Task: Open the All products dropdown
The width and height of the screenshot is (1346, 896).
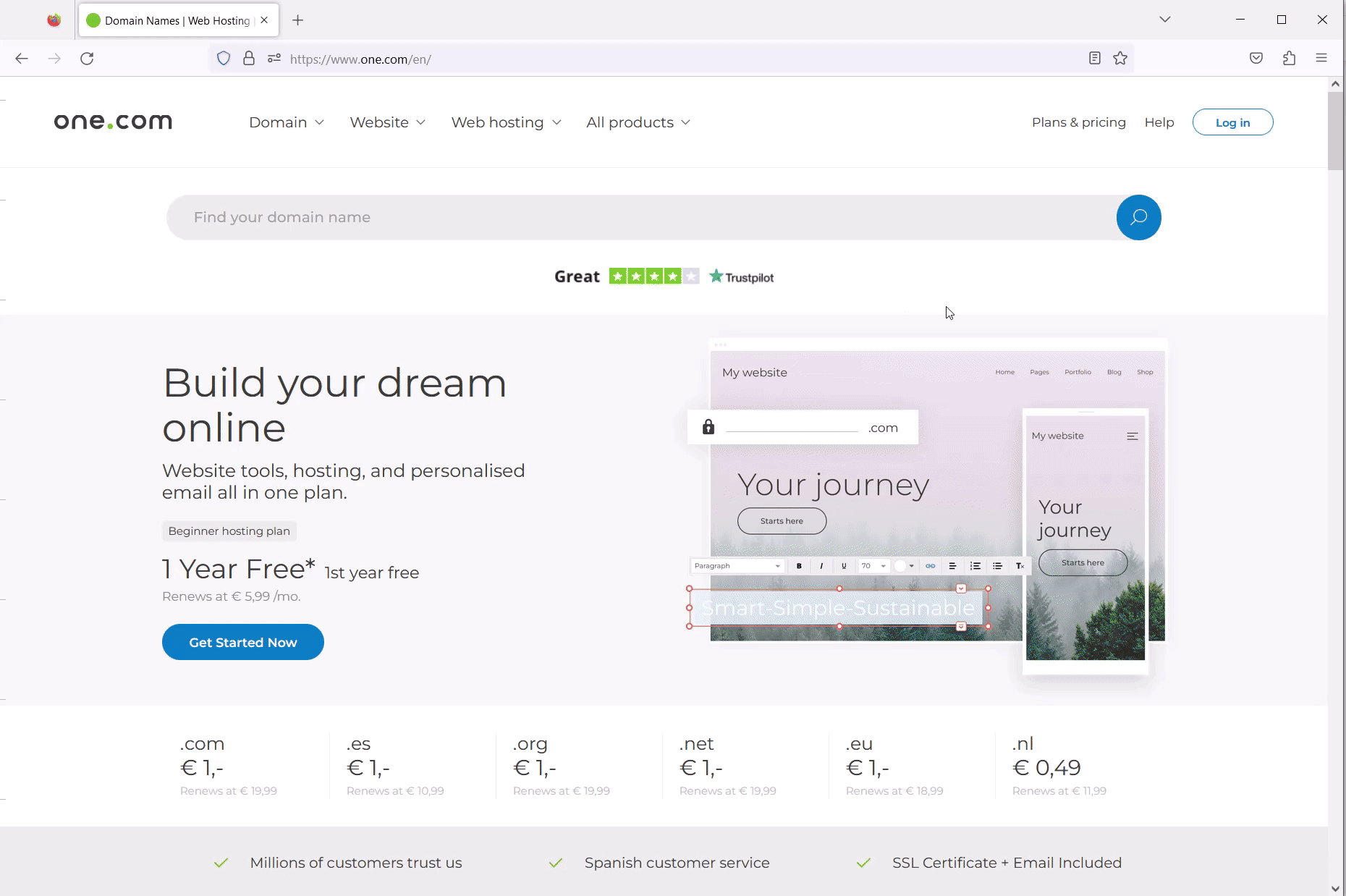Action: coord(638,122)
